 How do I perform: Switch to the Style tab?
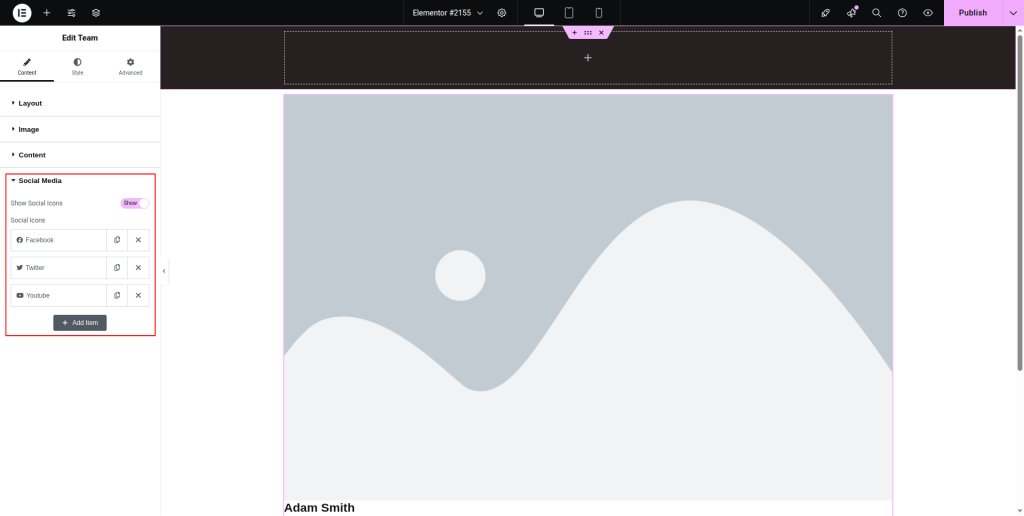pyautogui.click(x=78, y=67)
